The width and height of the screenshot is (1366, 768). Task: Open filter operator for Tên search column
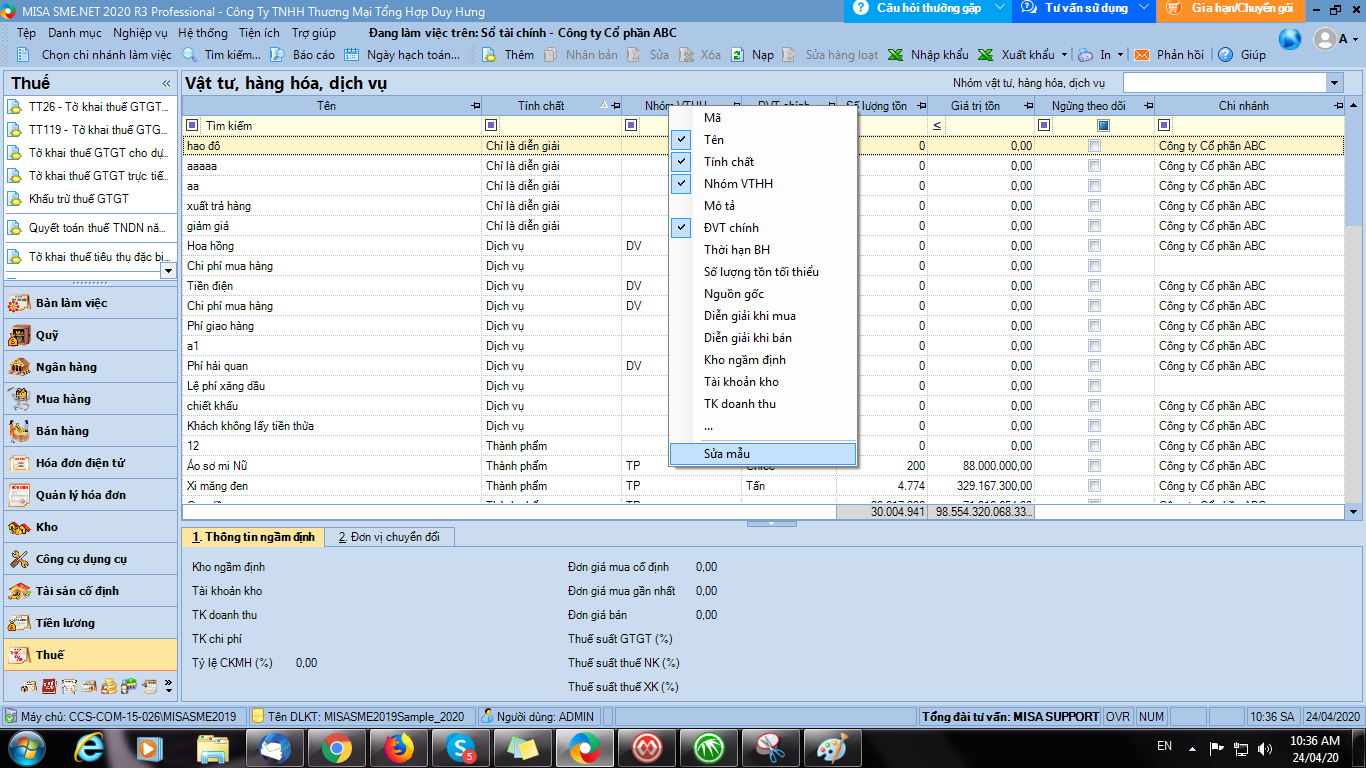pyautogui.click(x=193, y=126)
